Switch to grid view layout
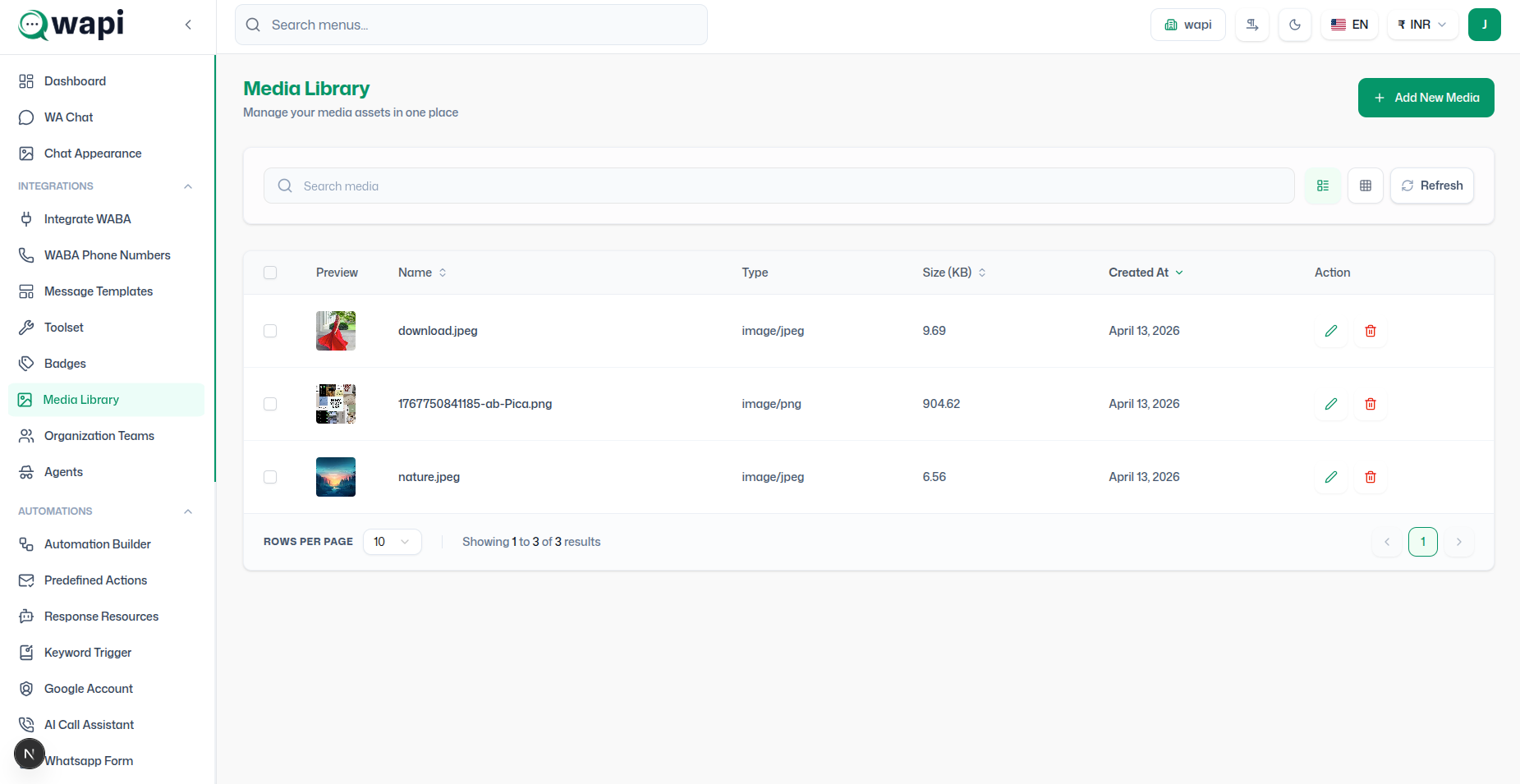Screen dimensions: 1520x784 pos(1366,186)
